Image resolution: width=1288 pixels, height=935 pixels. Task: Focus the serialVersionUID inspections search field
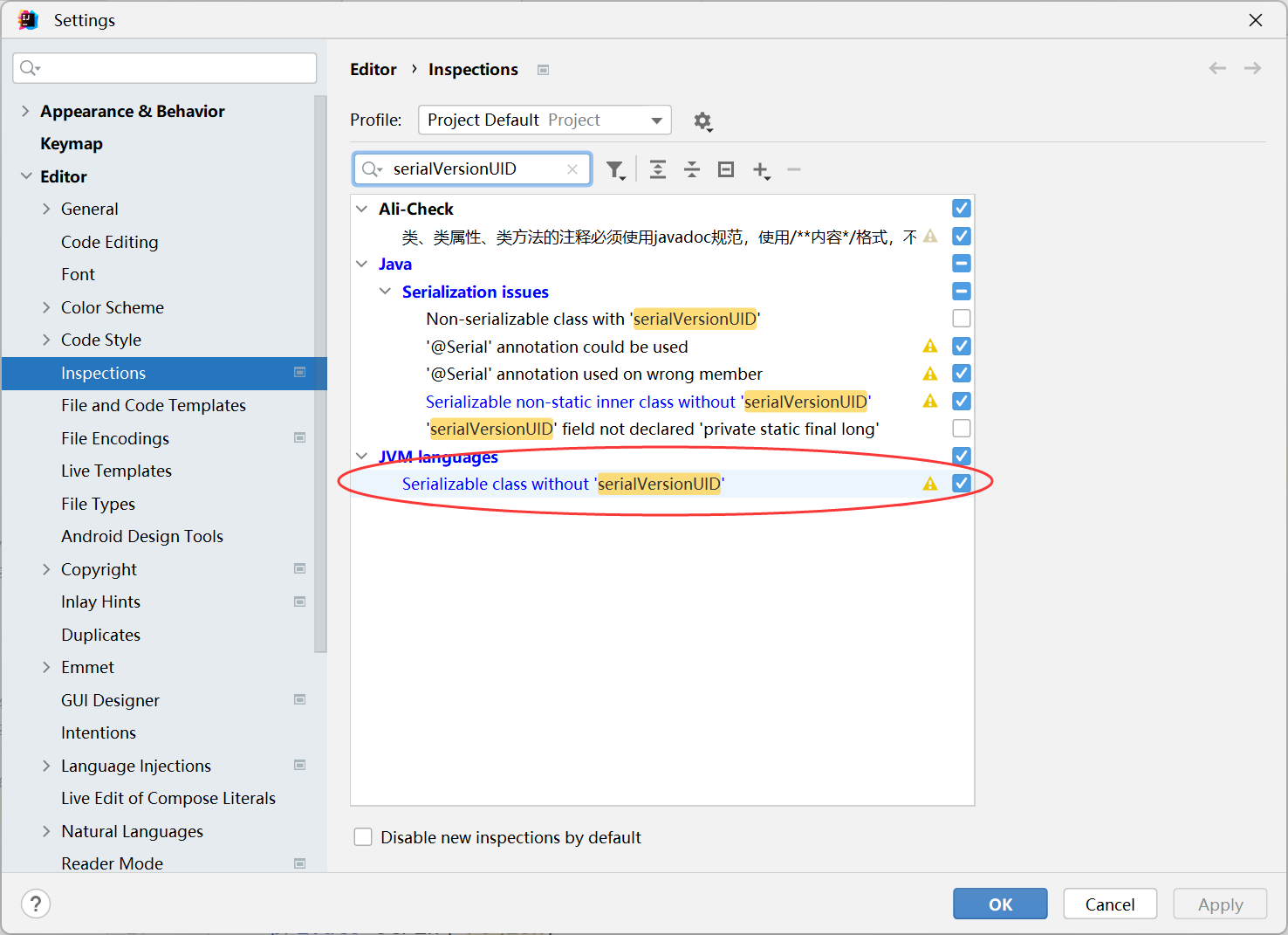point(472,169)
